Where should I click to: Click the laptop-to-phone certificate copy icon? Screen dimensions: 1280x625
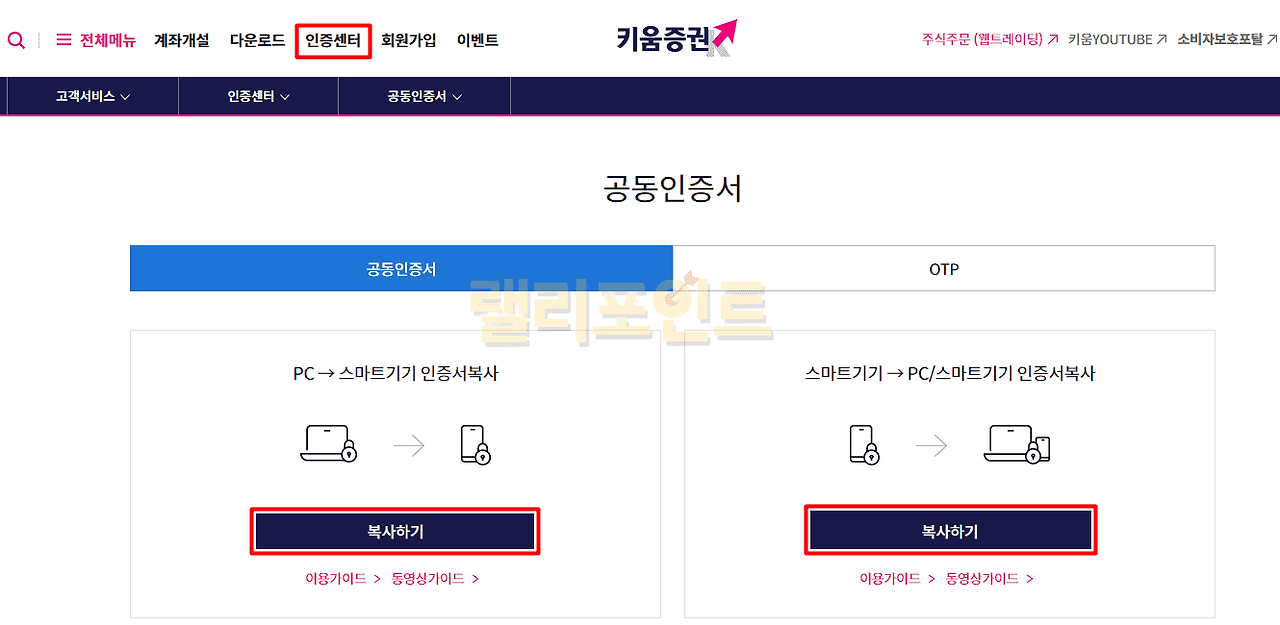(x=396, y=445)
